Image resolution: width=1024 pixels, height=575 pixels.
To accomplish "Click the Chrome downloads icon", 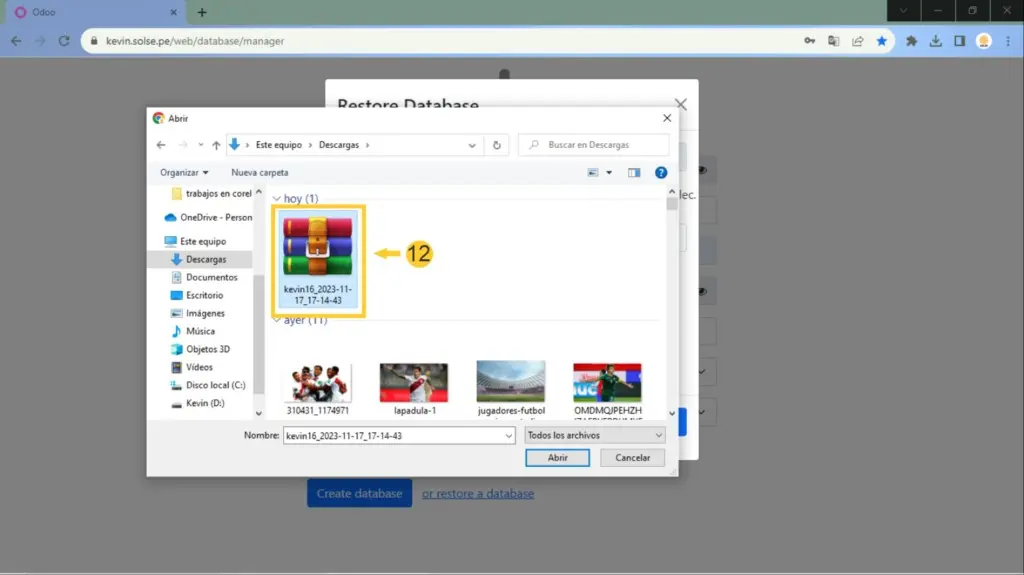I will point(935,41).
